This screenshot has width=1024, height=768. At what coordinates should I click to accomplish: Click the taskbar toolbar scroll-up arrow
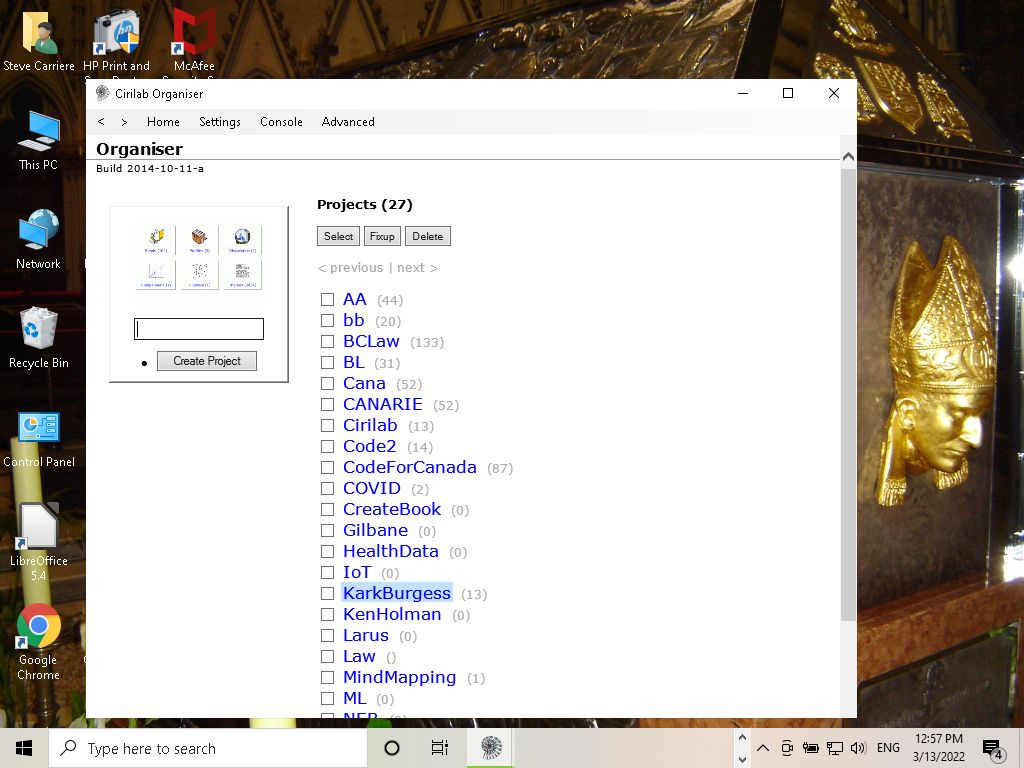[x=742, y=737]
